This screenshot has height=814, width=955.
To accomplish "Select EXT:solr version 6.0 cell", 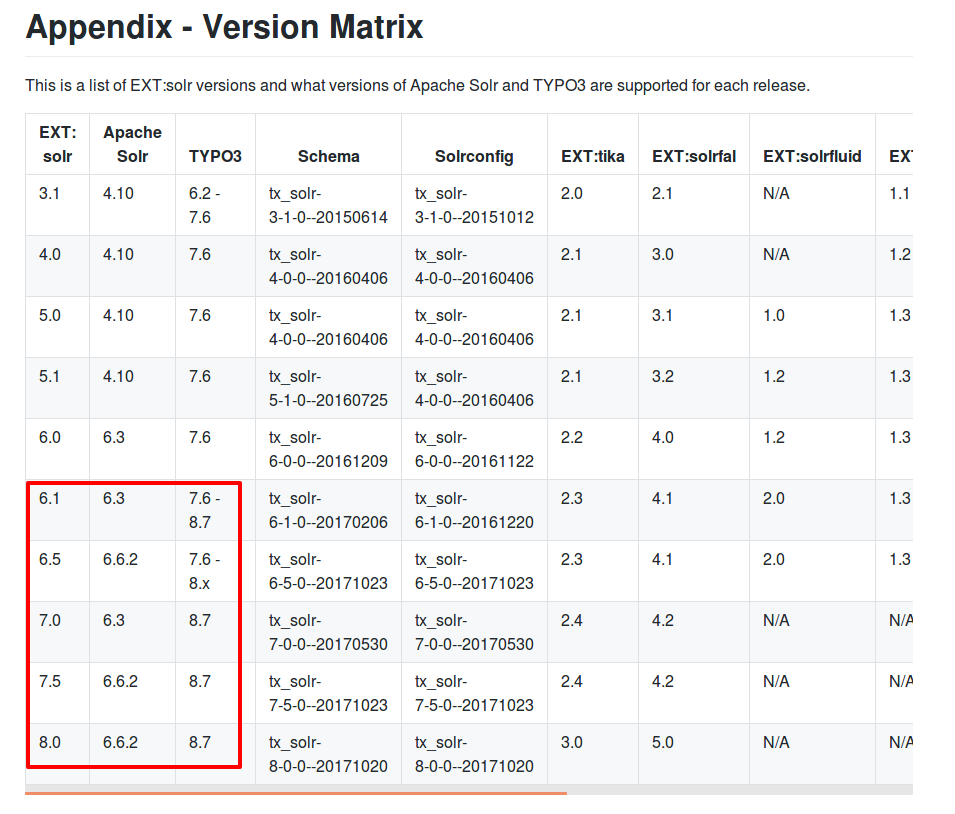I will tap(57, 449).
